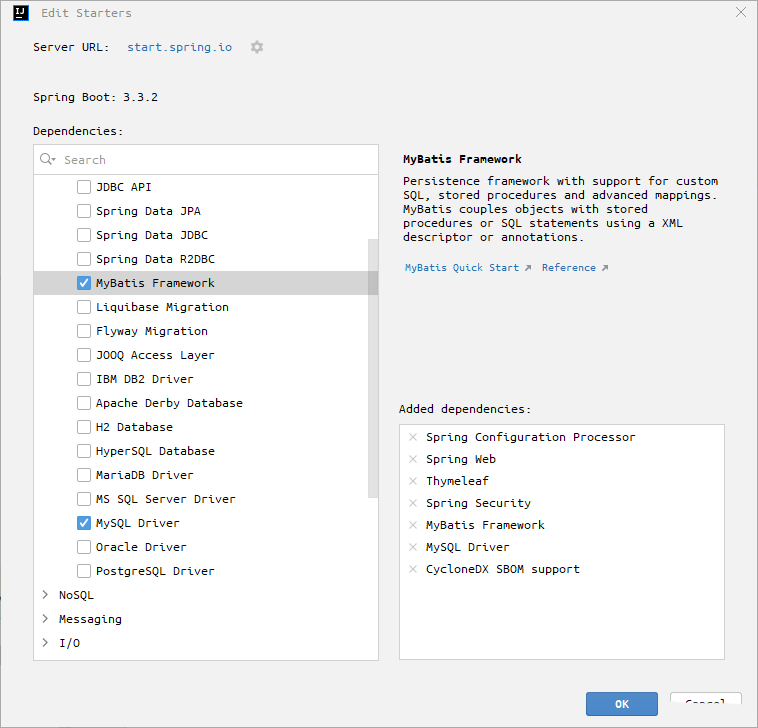Screen dimensions: 758x728
Task: Select HyperSQL Database checkbox
Action: click(84, 451)
